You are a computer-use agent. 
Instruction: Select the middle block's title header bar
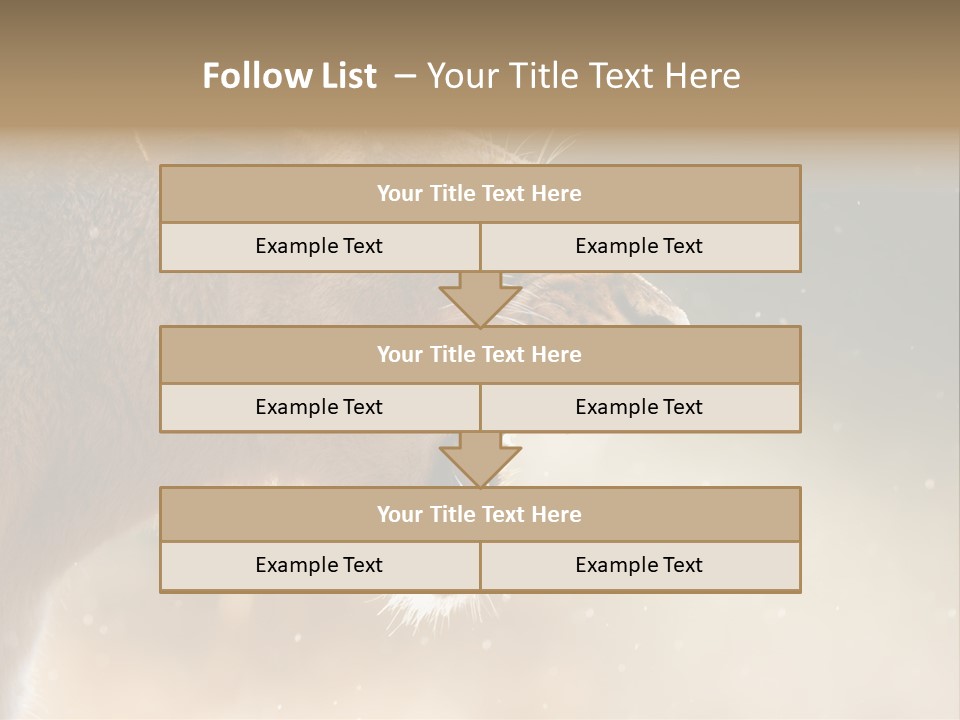point(480,355)
